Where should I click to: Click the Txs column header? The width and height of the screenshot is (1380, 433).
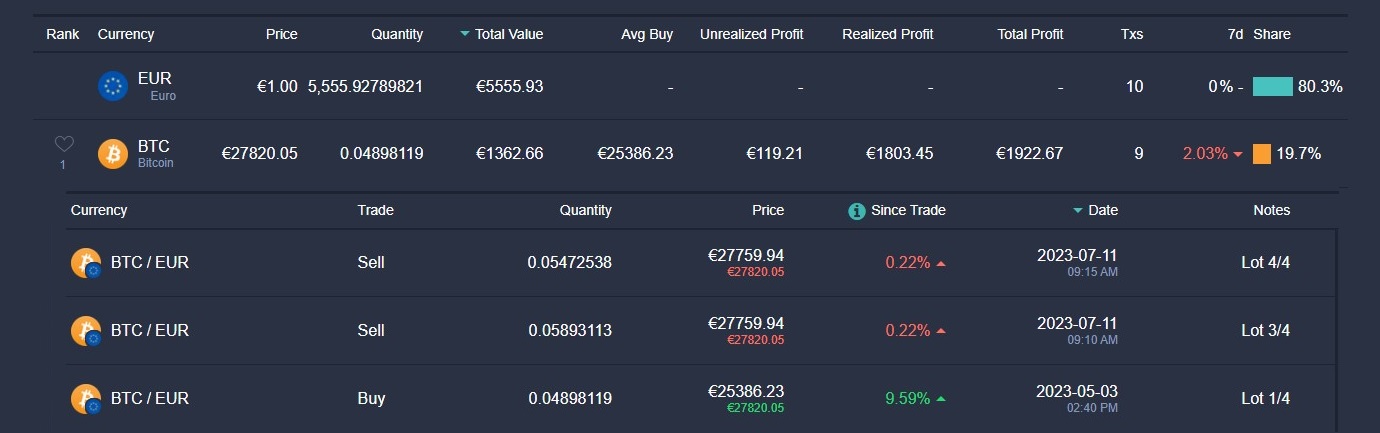point(1131,34)
